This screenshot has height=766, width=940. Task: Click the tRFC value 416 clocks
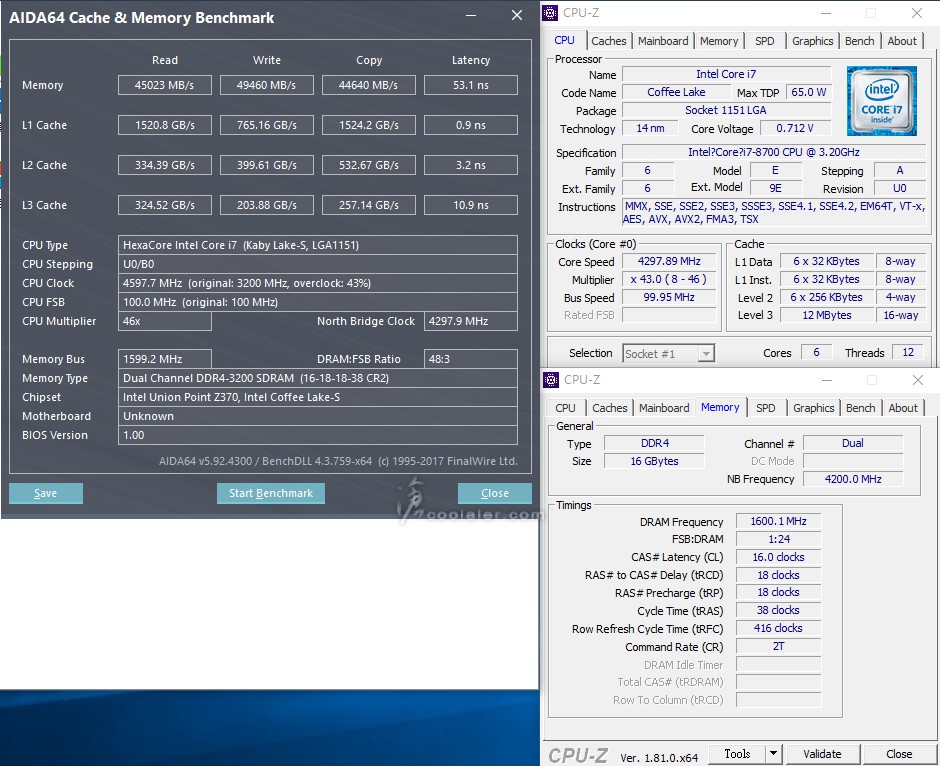[778, 628]
